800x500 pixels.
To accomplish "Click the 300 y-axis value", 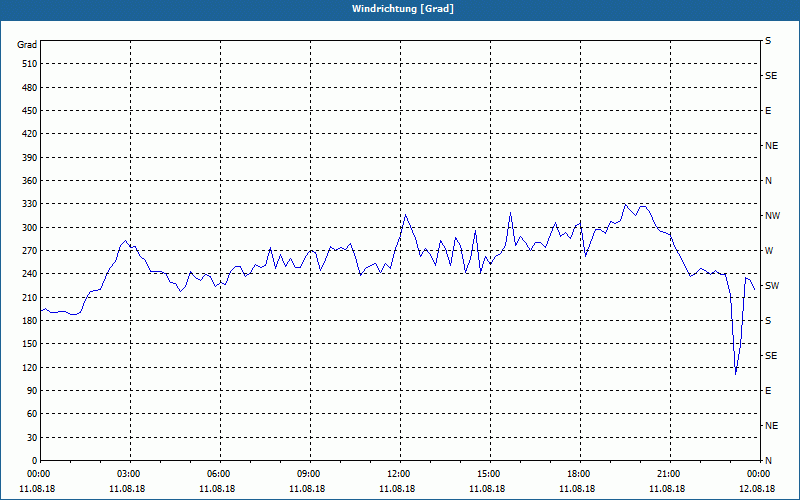I will (x=30, y=228).
